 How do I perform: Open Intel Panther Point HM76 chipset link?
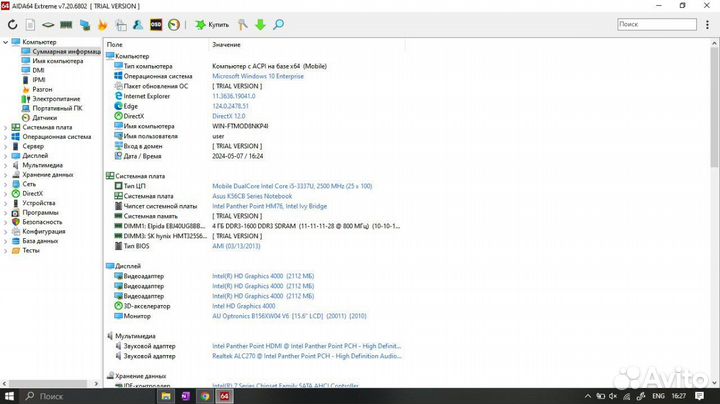point(270,206)
